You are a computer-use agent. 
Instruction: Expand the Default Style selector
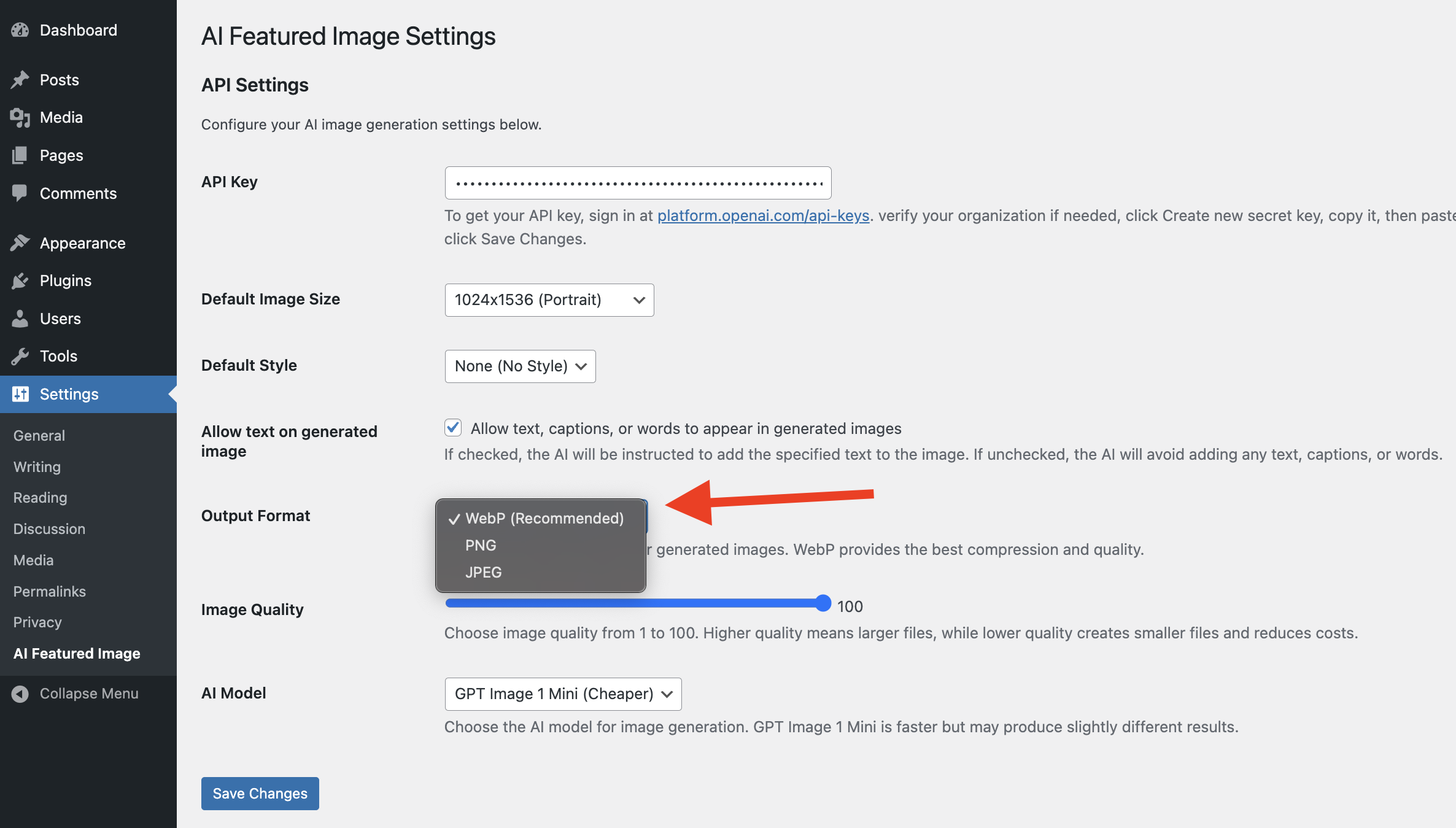coord(519,366)
